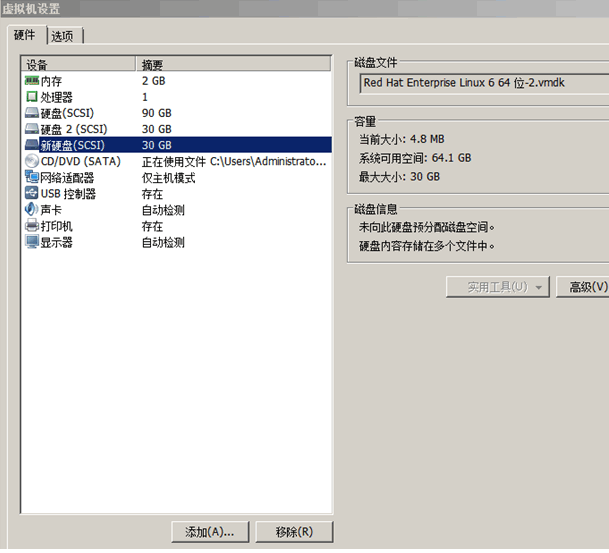Click the processor (处理器) icon

pyautogui.click(x=32, y=97)
